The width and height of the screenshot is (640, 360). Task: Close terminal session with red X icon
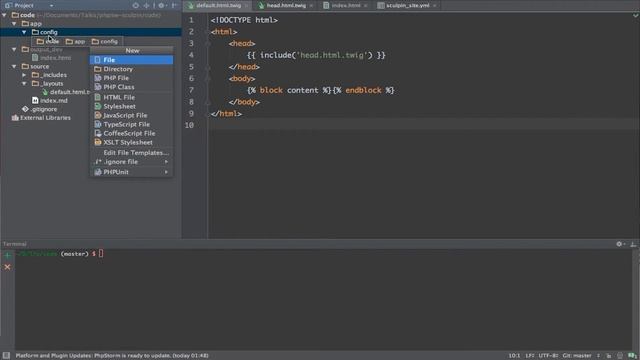point(7,267)
